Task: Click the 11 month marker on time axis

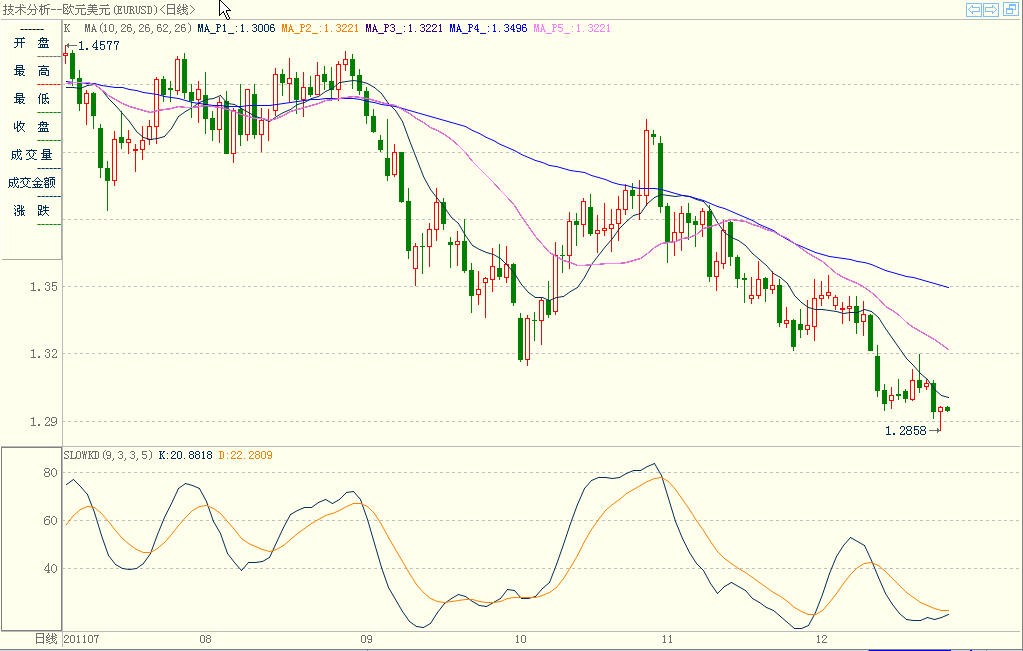Action: tap(666, 639)
